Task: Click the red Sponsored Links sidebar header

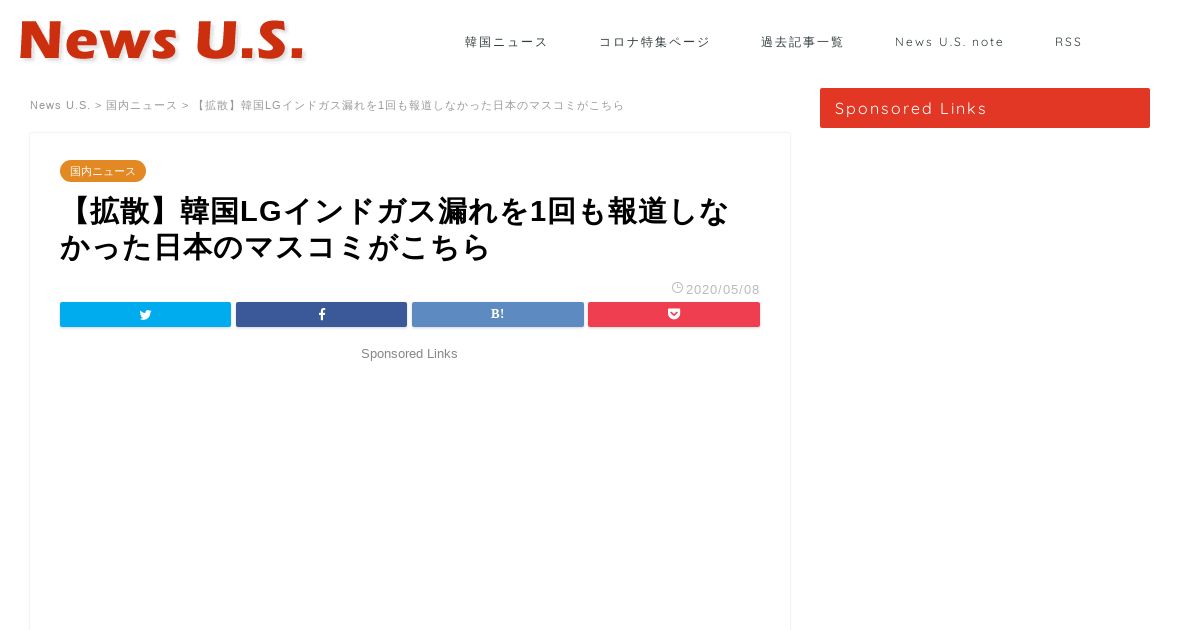Action: (985, 108)
